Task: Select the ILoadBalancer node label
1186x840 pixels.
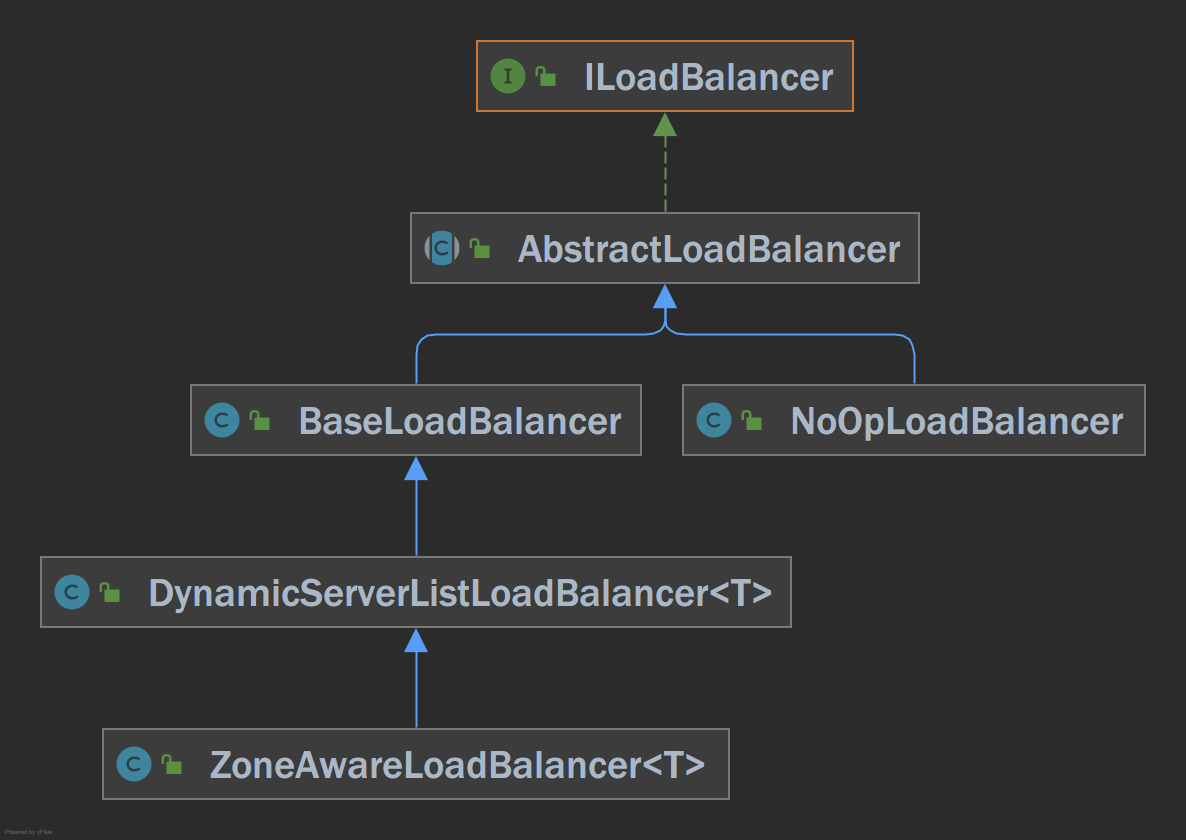Action: 709,77
